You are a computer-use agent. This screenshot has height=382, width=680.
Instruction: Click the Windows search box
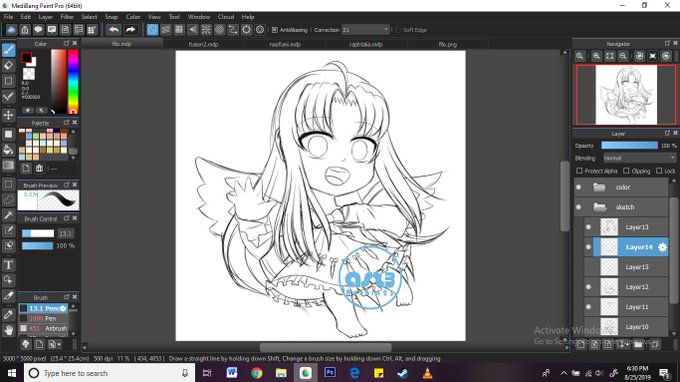click(108, 373)
